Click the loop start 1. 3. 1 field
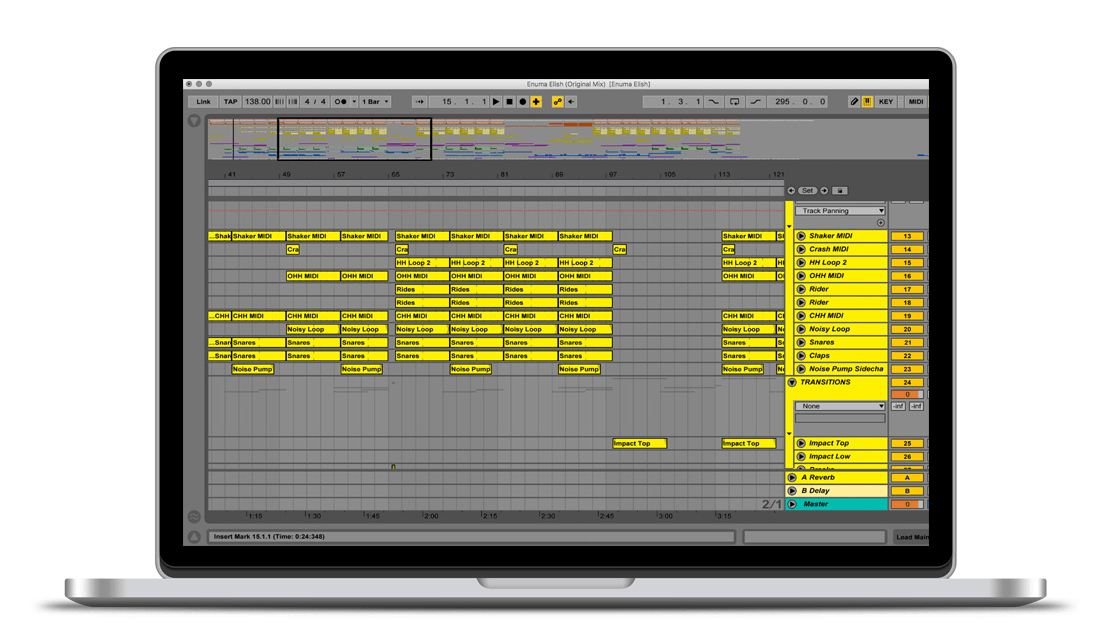Image resolution: width=1100 pixels, height=640 pixels. point(673,102)
